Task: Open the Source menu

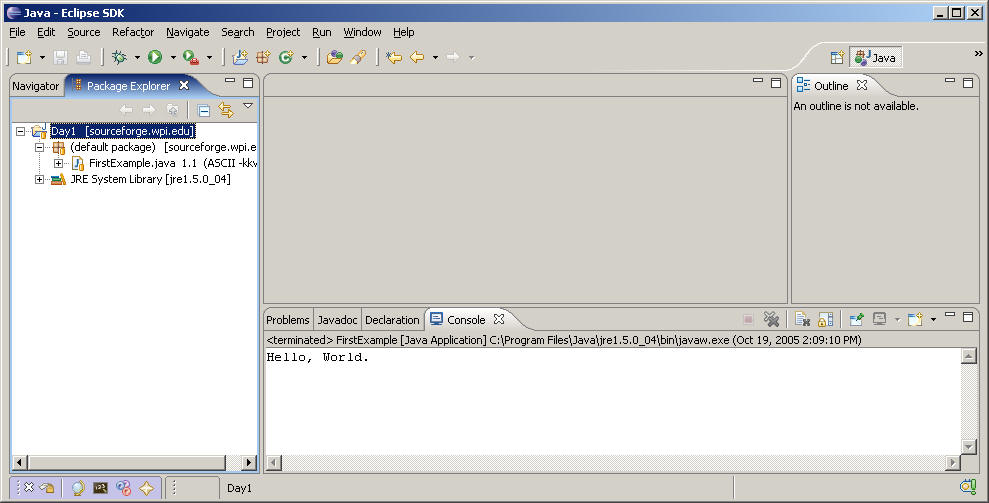Action: pos(84,32)
